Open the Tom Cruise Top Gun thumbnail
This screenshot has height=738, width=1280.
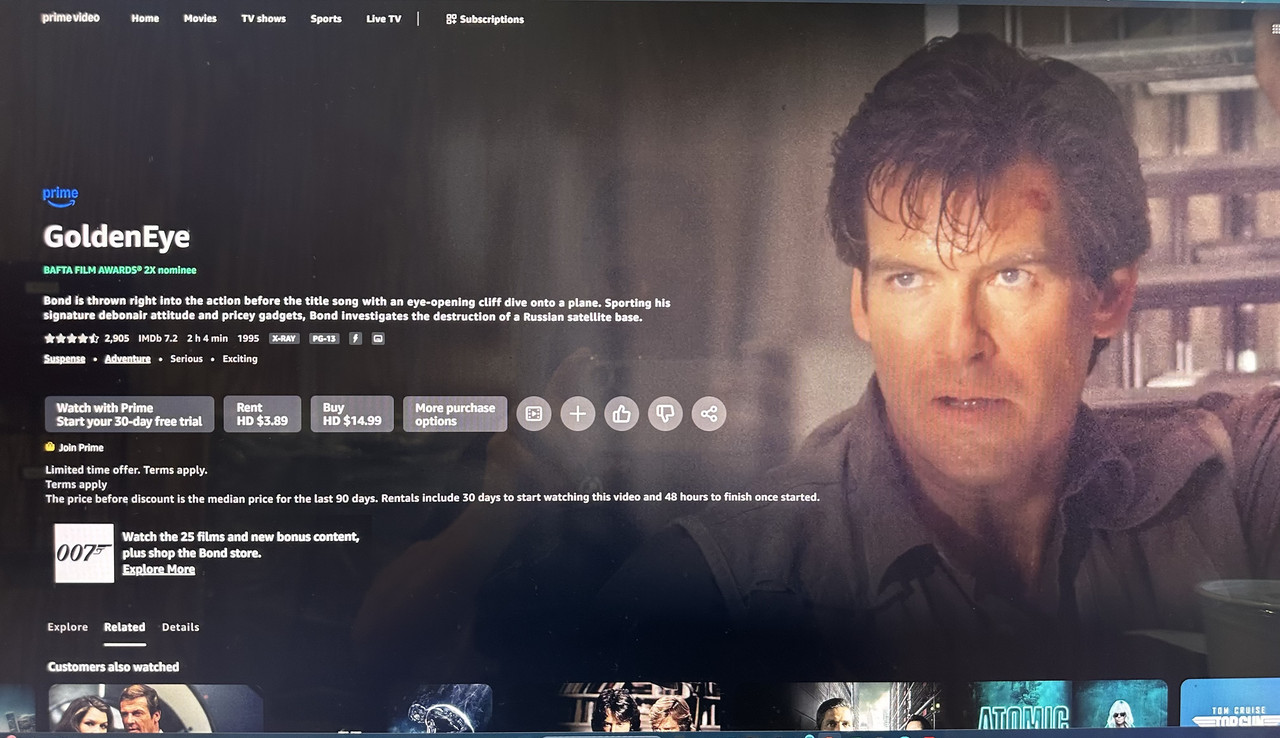click(x=1230, y=704)
